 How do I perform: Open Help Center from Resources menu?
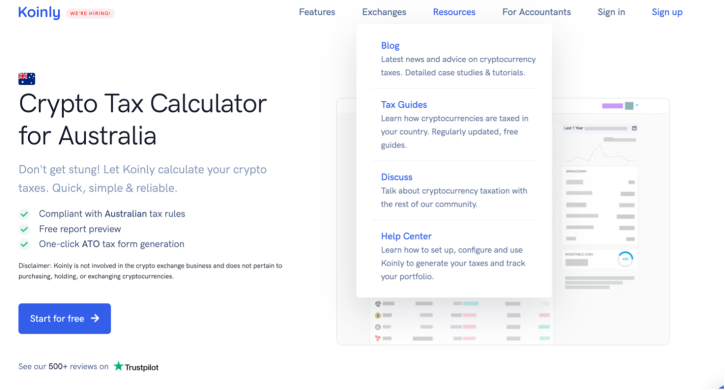click(406, 236)
